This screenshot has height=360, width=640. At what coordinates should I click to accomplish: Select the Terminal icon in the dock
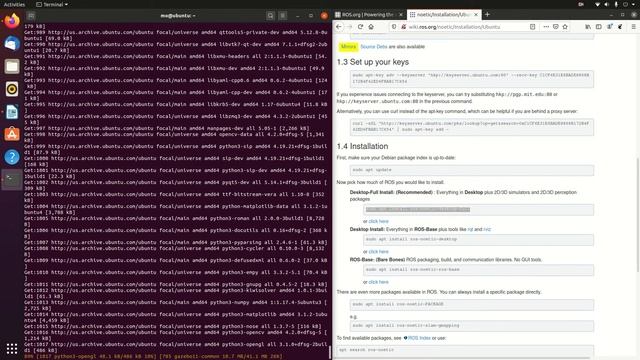tap(12, 180)
